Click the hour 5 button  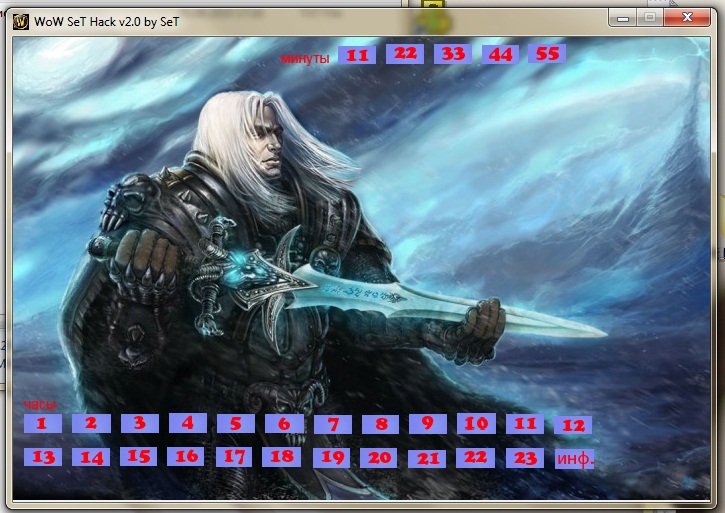[236, 423]
